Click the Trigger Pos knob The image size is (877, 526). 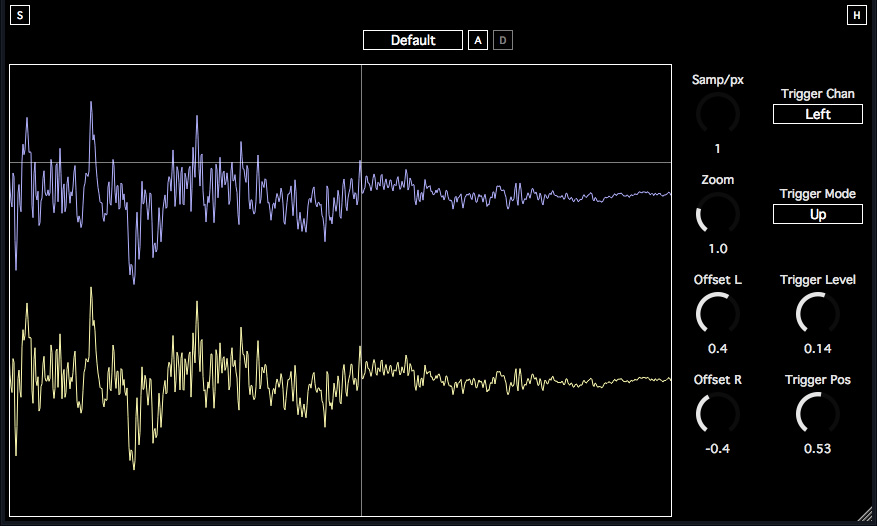click(x=818, y=414)
